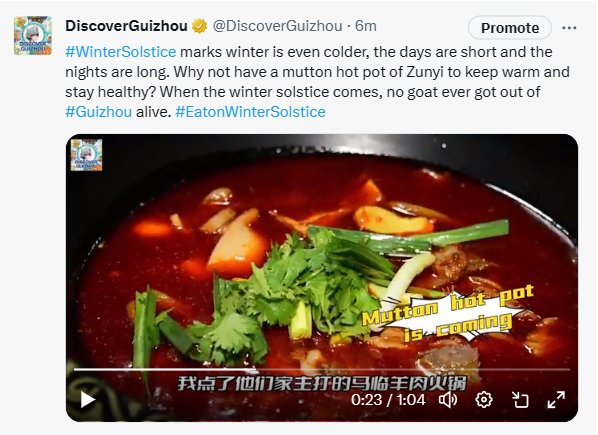Follow the #EatonWinterSolstice hashtag link

pos(250,112)
